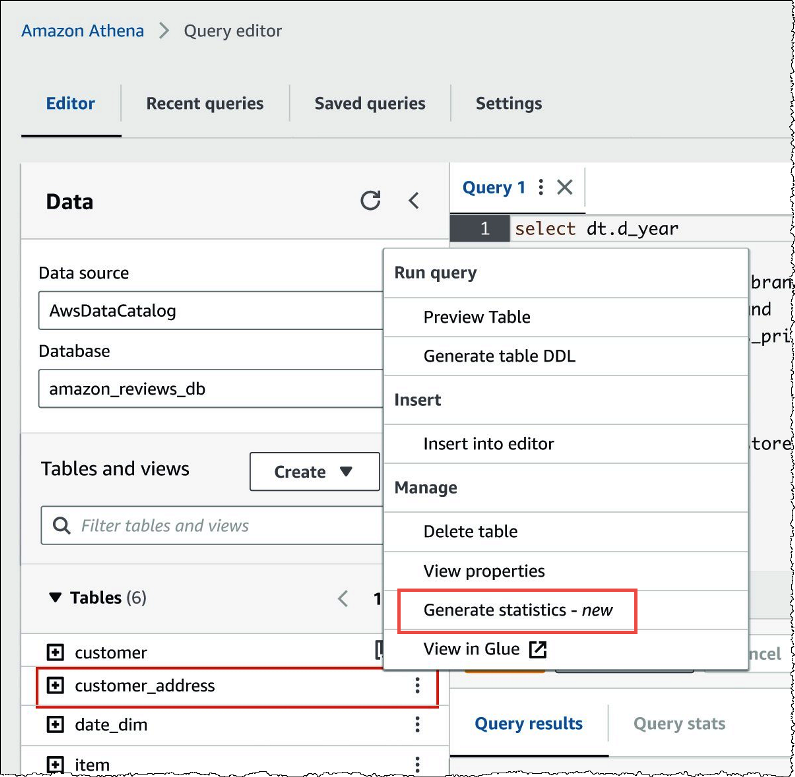Expand the date_dim table
795x777 pixels.
(x=56, y=725)
